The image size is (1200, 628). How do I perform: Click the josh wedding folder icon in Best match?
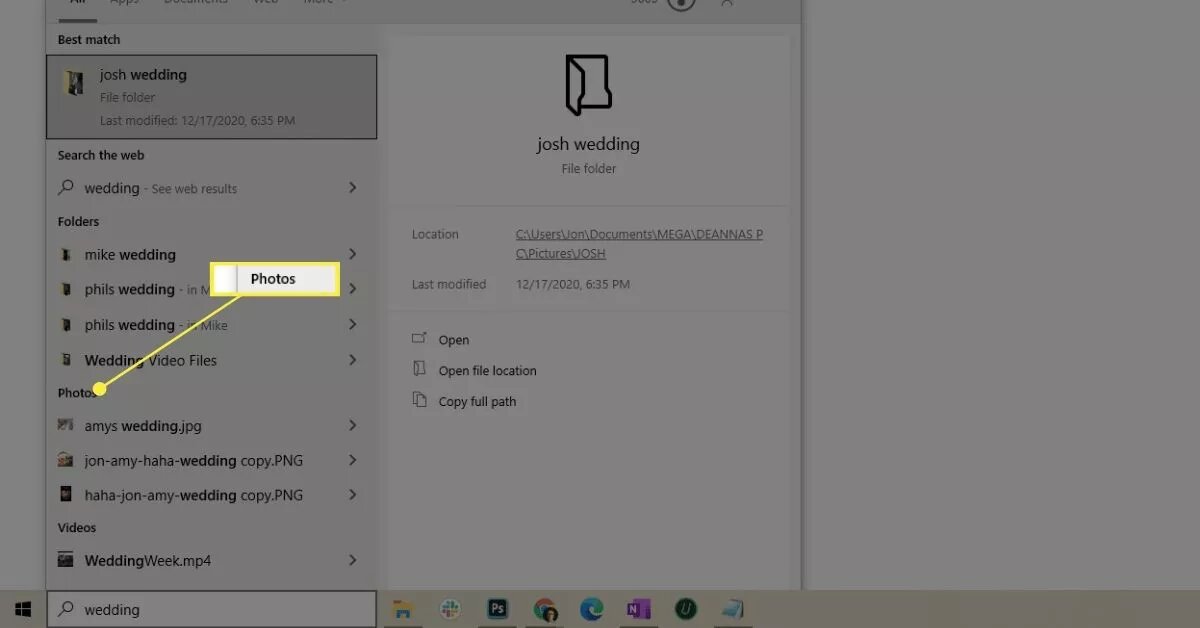73,83
